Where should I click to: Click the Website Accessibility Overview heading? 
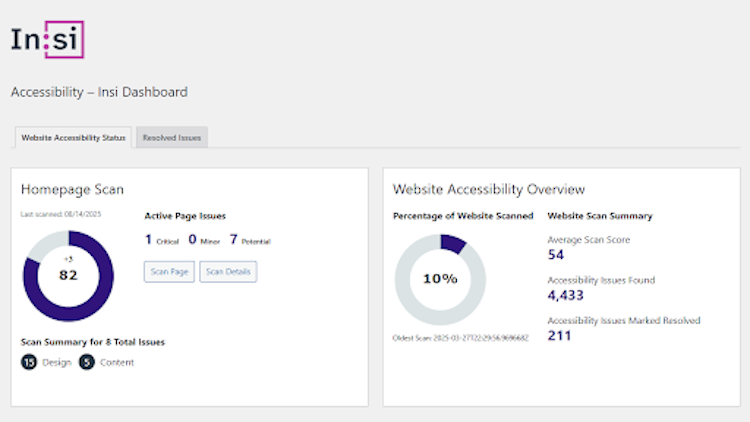(488, 189)
